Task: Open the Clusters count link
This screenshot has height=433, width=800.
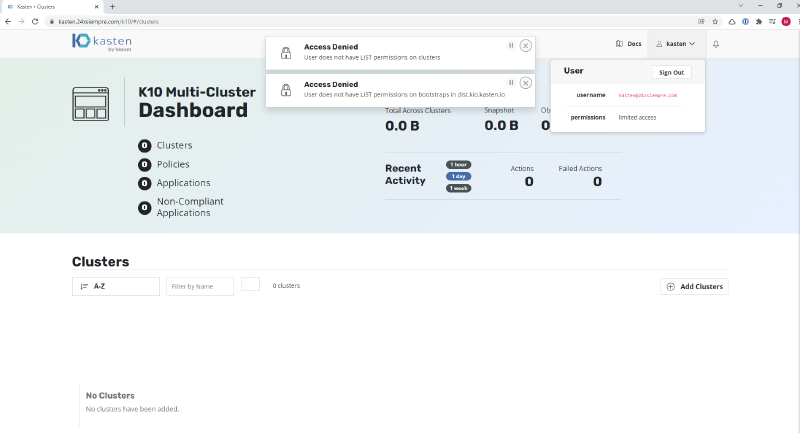Action: [165, 146]
